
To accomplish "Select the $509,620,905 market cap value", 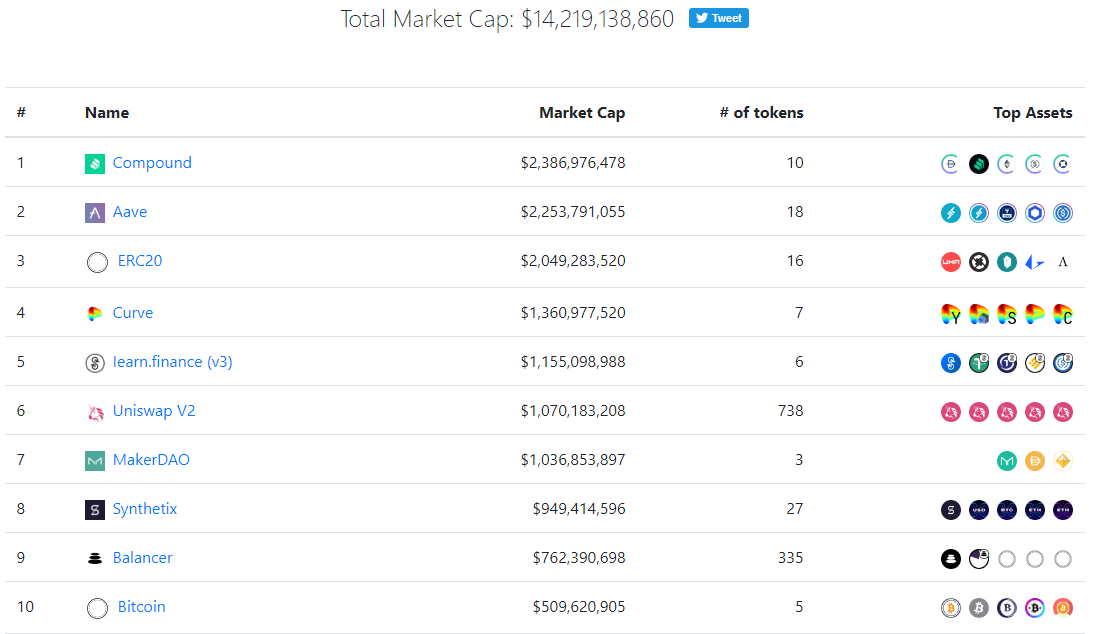I will click(579, 607).
